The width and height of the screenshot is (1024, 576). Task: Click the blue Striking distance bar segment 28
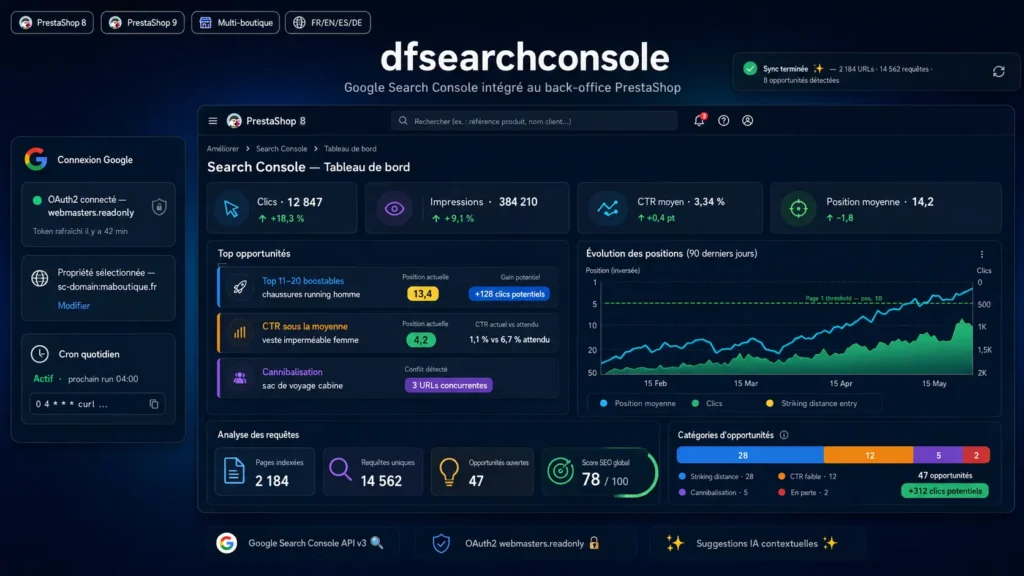coord(750,455)
